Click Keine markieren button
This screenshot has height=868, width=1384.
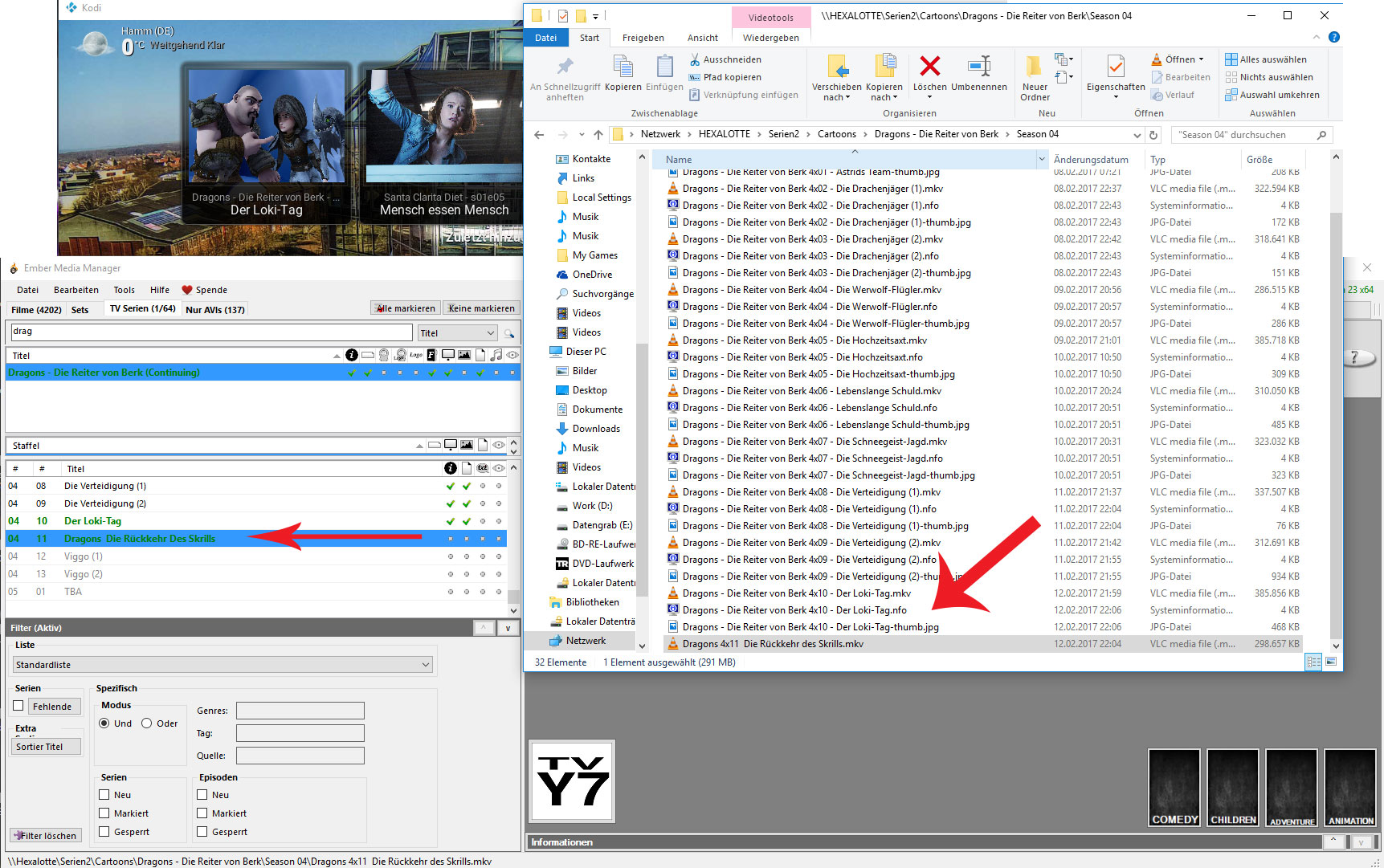pos(481,308)
